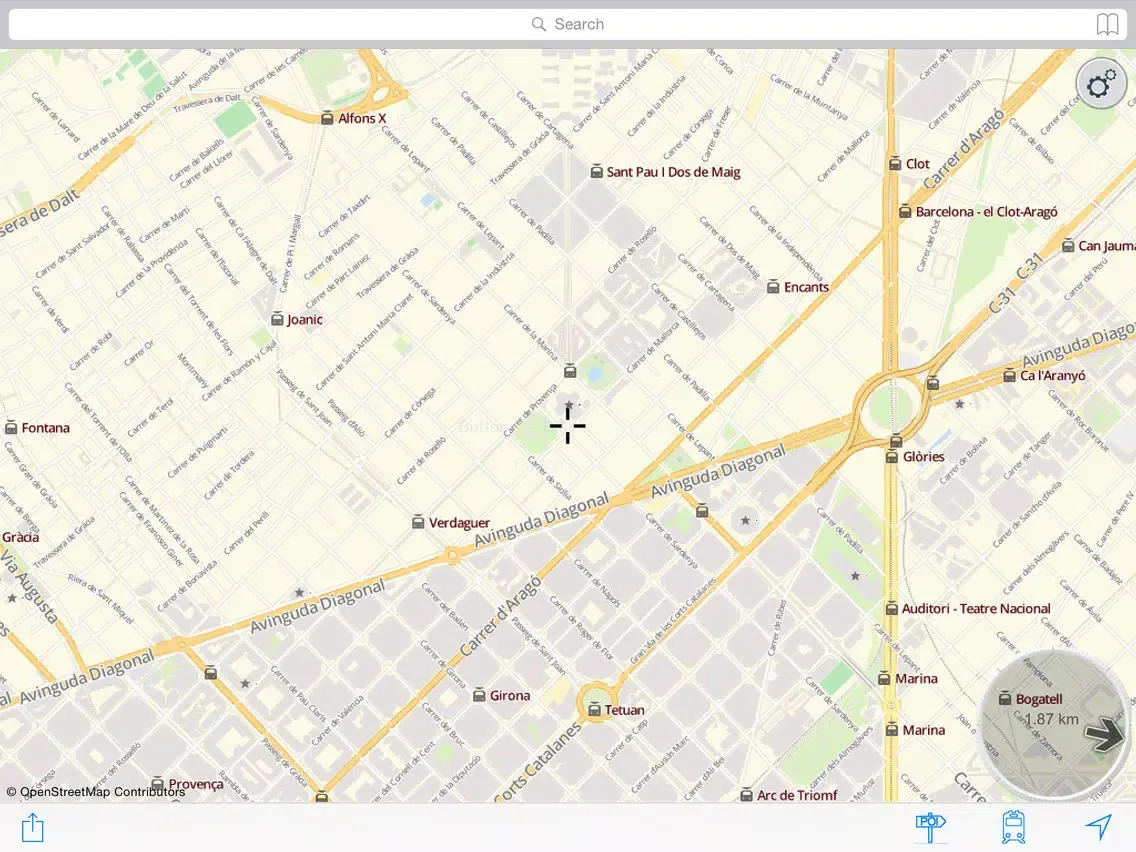
Task: Select the Alfons X metro station icon
Action: click(x=326, y=118)
